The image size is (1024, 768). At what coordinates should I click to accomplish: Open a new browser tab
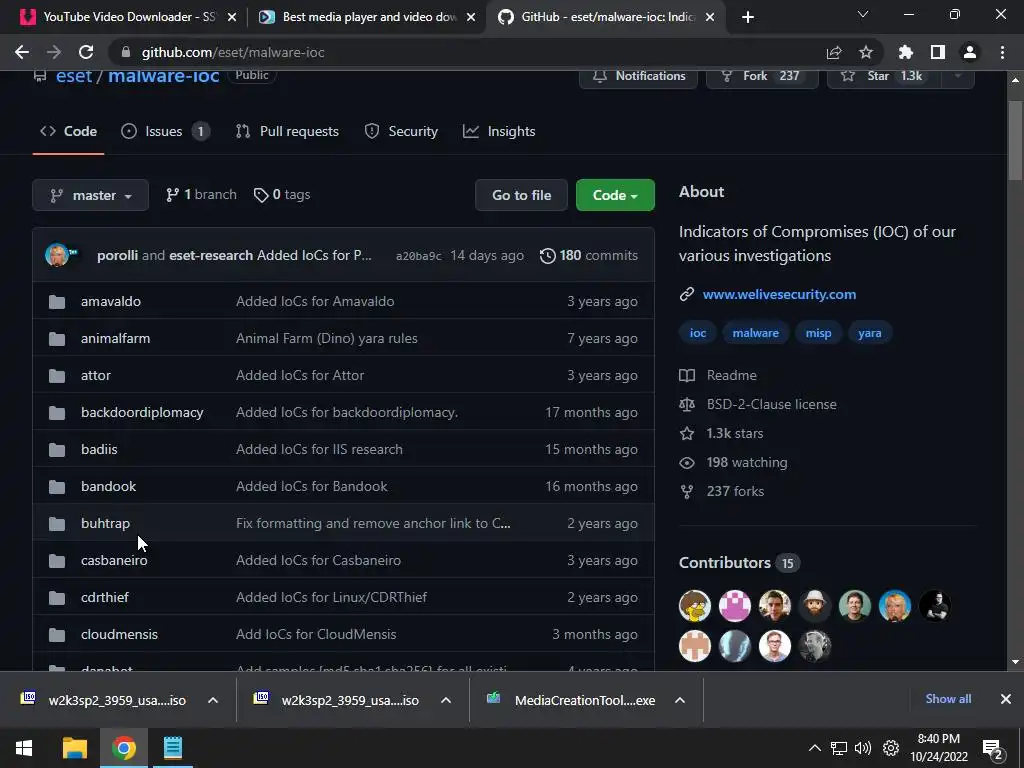748,17
